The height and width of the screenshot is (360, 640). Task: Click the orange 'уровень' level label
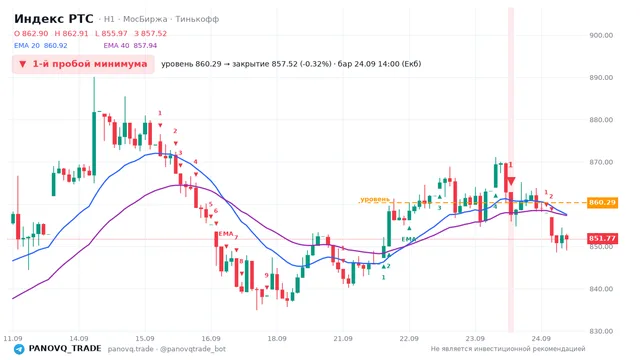375,199
